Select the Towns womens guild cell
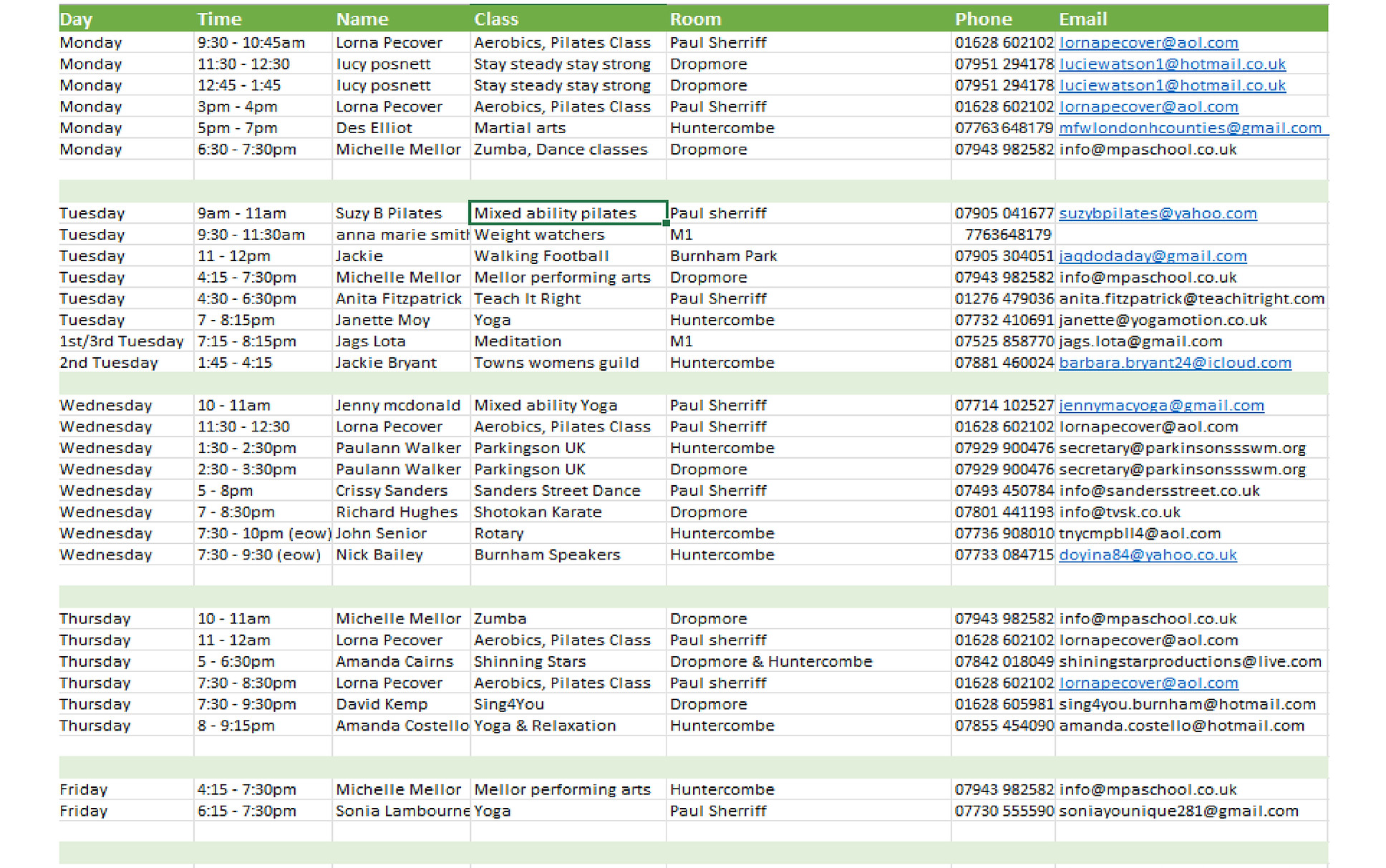The image size is (1386, 868). pos(568,363)
